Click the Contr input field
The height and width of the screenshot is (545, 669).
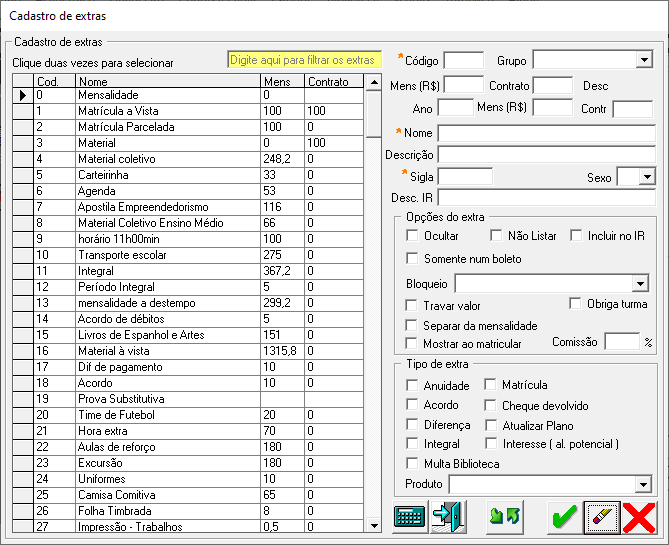click(633, 109)
